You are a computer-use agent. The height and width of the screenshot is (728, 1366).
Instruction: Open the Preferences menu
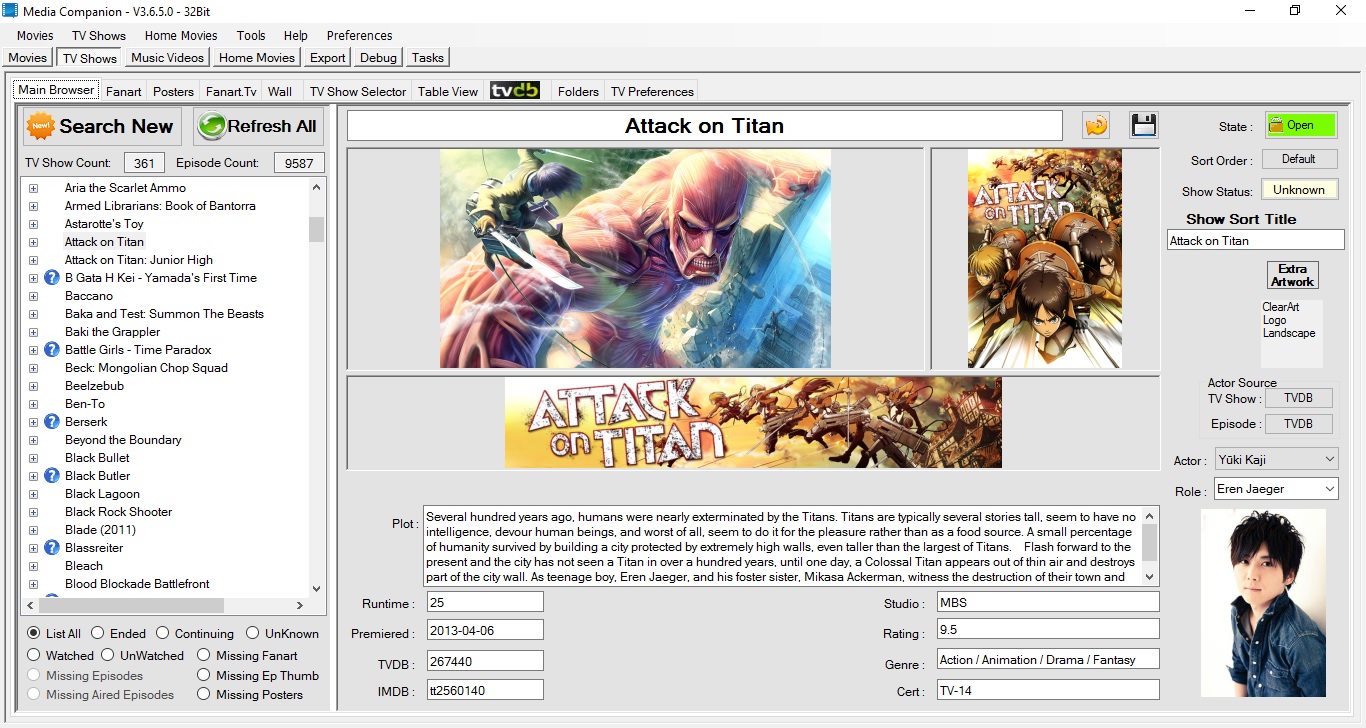tap(359, 35)
